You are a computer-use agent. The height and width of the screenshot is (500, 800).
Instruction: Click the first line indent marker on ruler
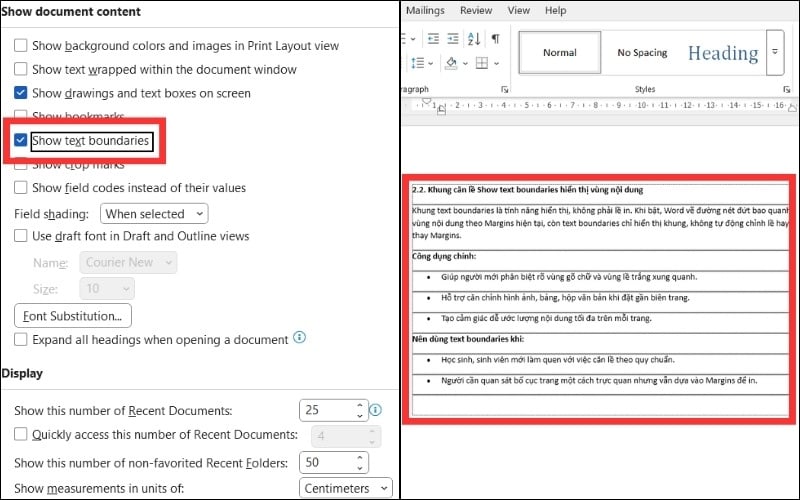[x=427, y=101]
